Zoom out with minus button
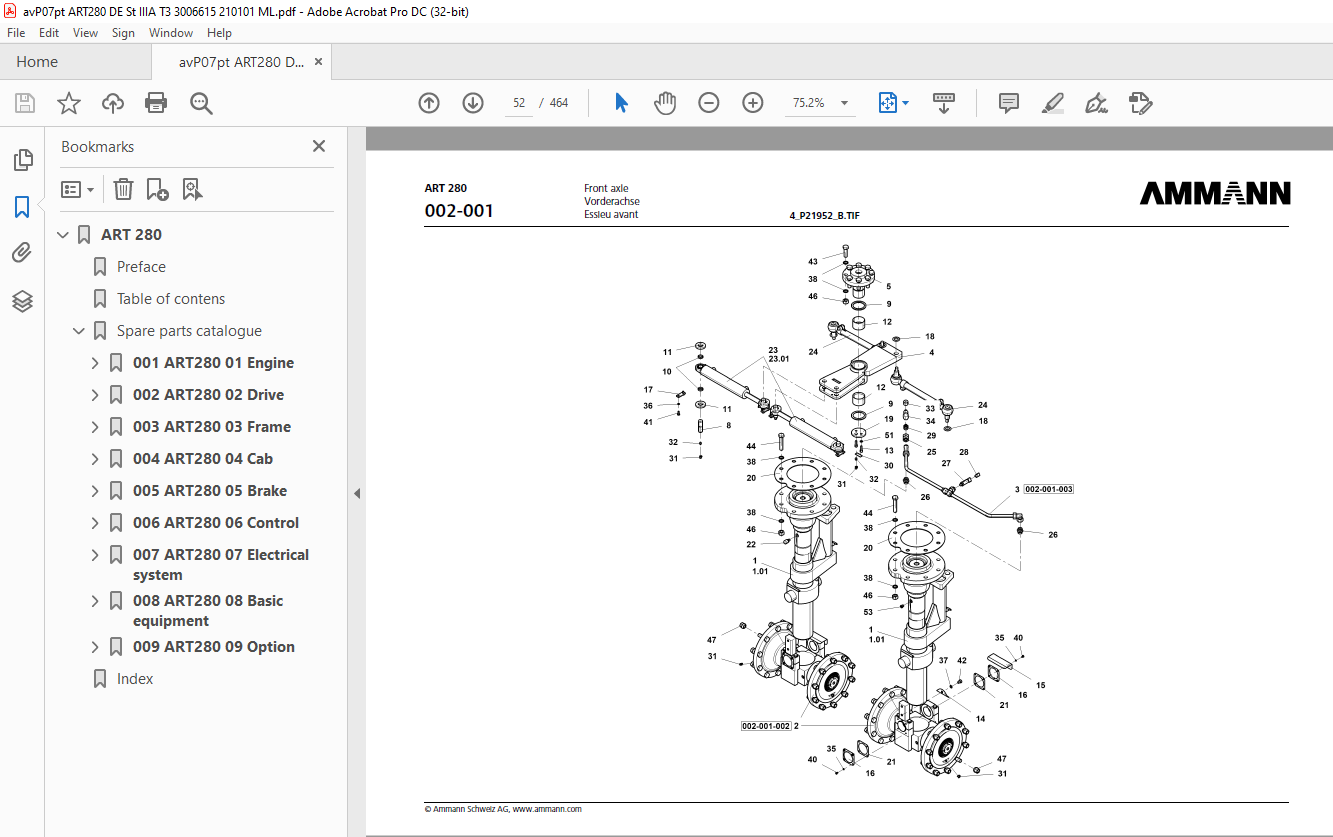The width and height of the screenshot is (1333, 837). click(x=709, y=103)
